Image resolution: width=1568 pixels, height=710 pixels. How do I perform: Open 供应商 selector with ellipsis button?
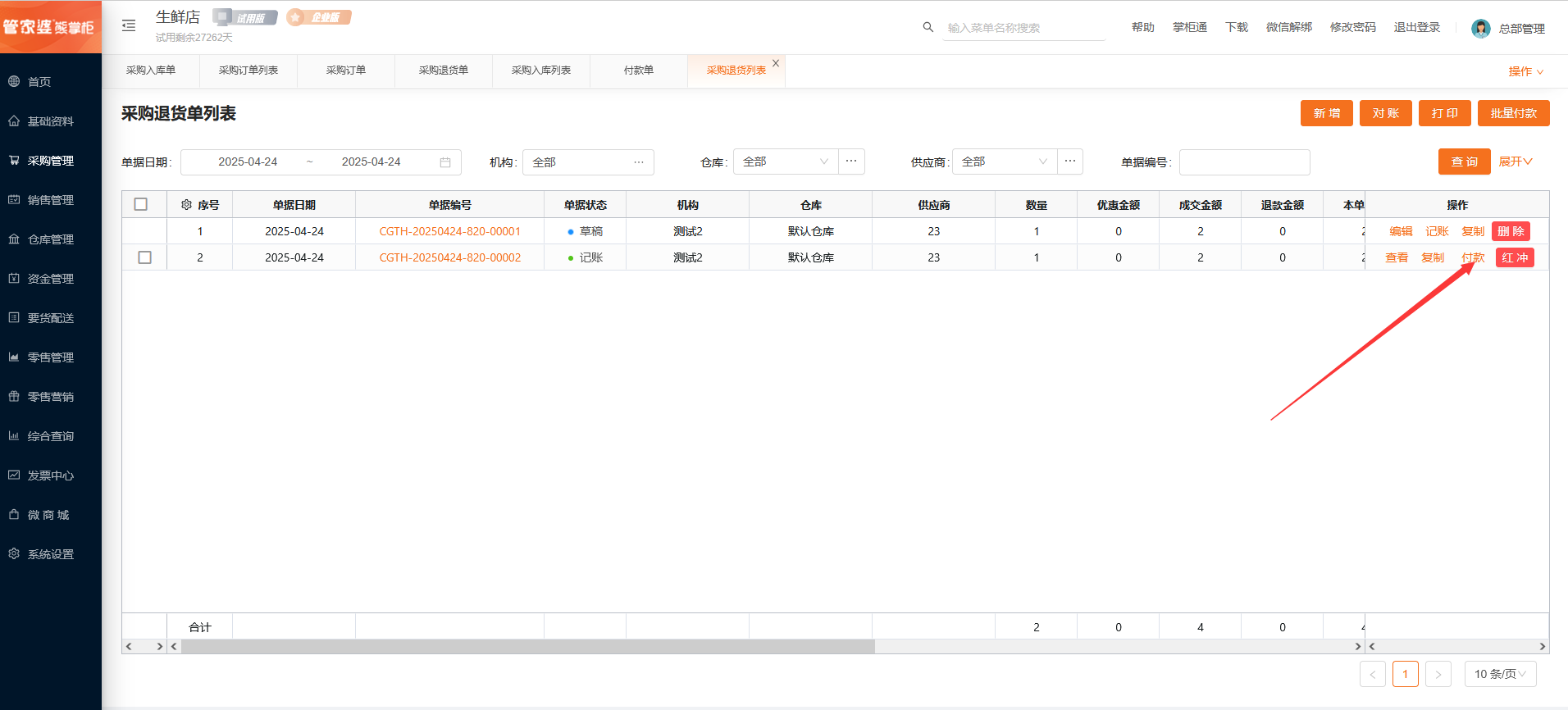coord(1070,162)
